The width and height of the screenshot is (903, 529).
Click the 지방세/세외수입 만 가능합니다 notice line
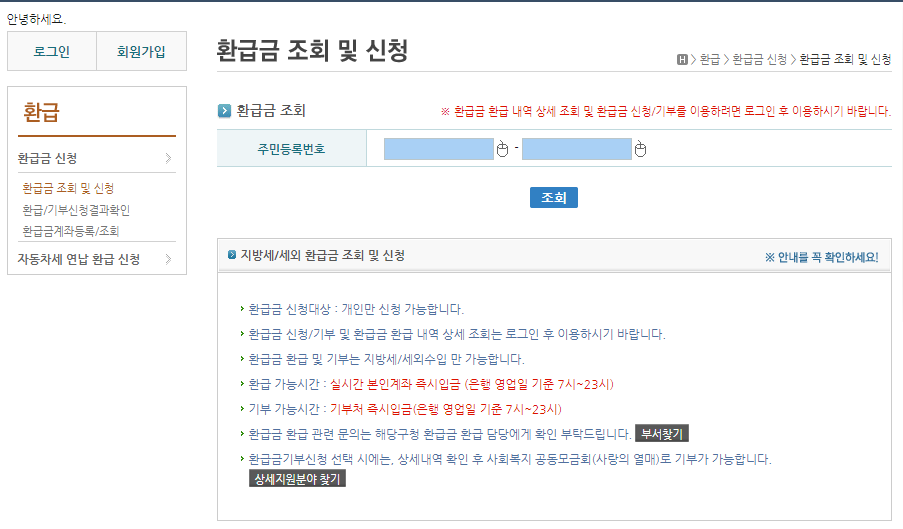[386, 359]
